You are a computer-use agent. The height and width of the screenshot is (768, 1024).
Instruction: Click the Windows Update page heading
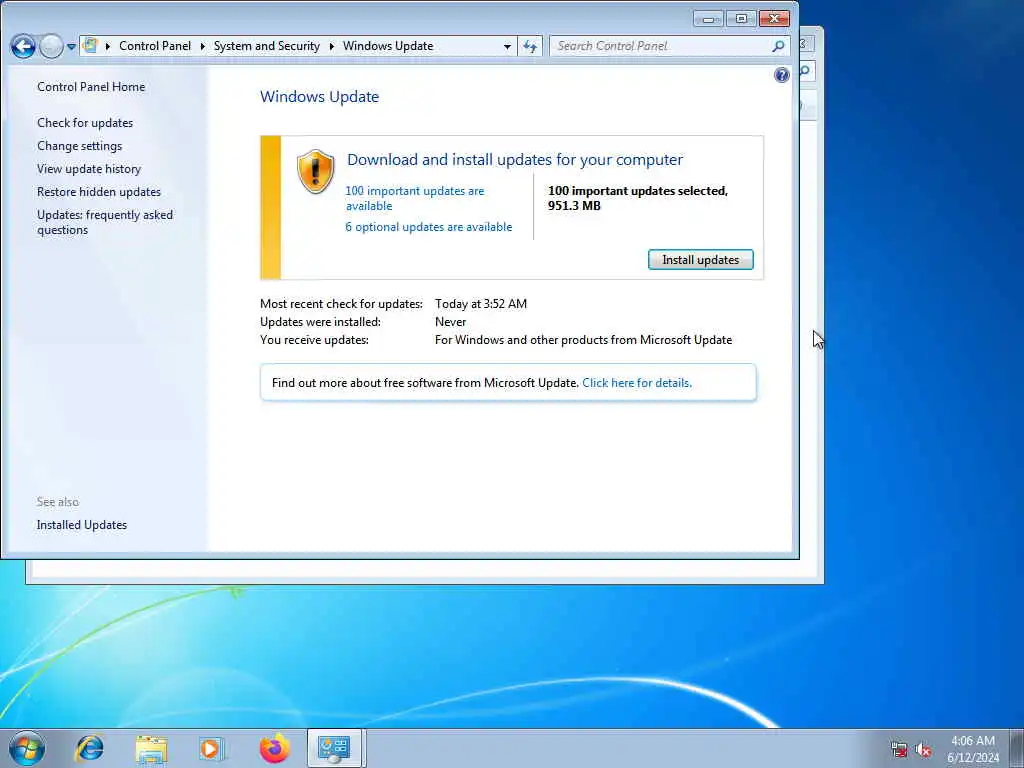[x=319, y=97]
